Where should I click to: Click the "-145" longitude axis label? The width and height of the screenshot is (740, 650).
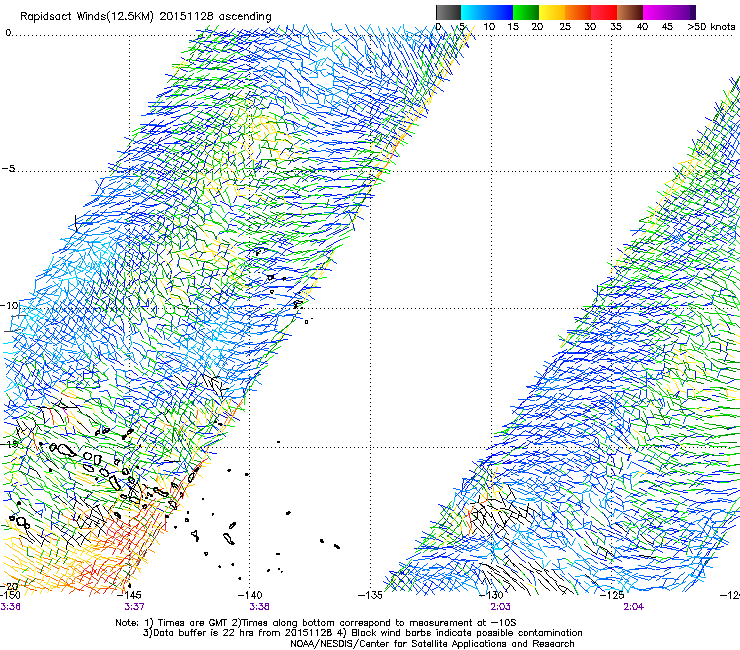pos(129,595)
